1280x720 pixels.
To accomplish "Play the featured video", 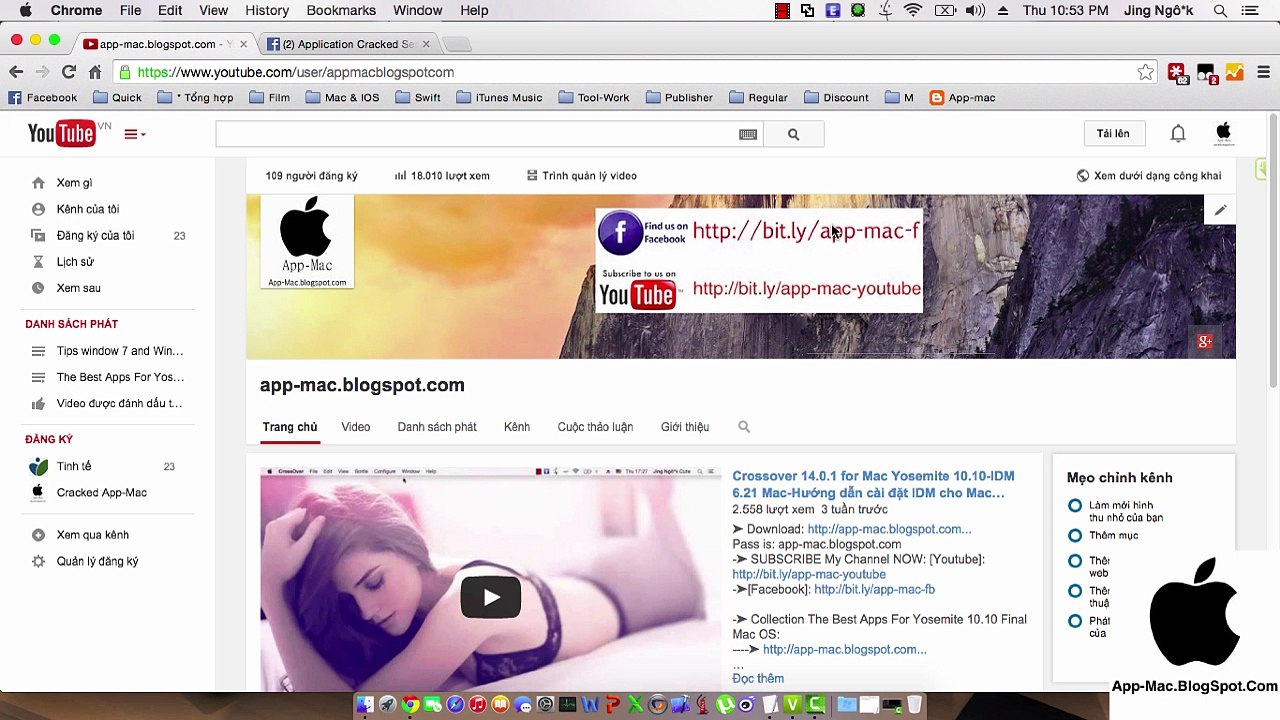I will point(490,597).
